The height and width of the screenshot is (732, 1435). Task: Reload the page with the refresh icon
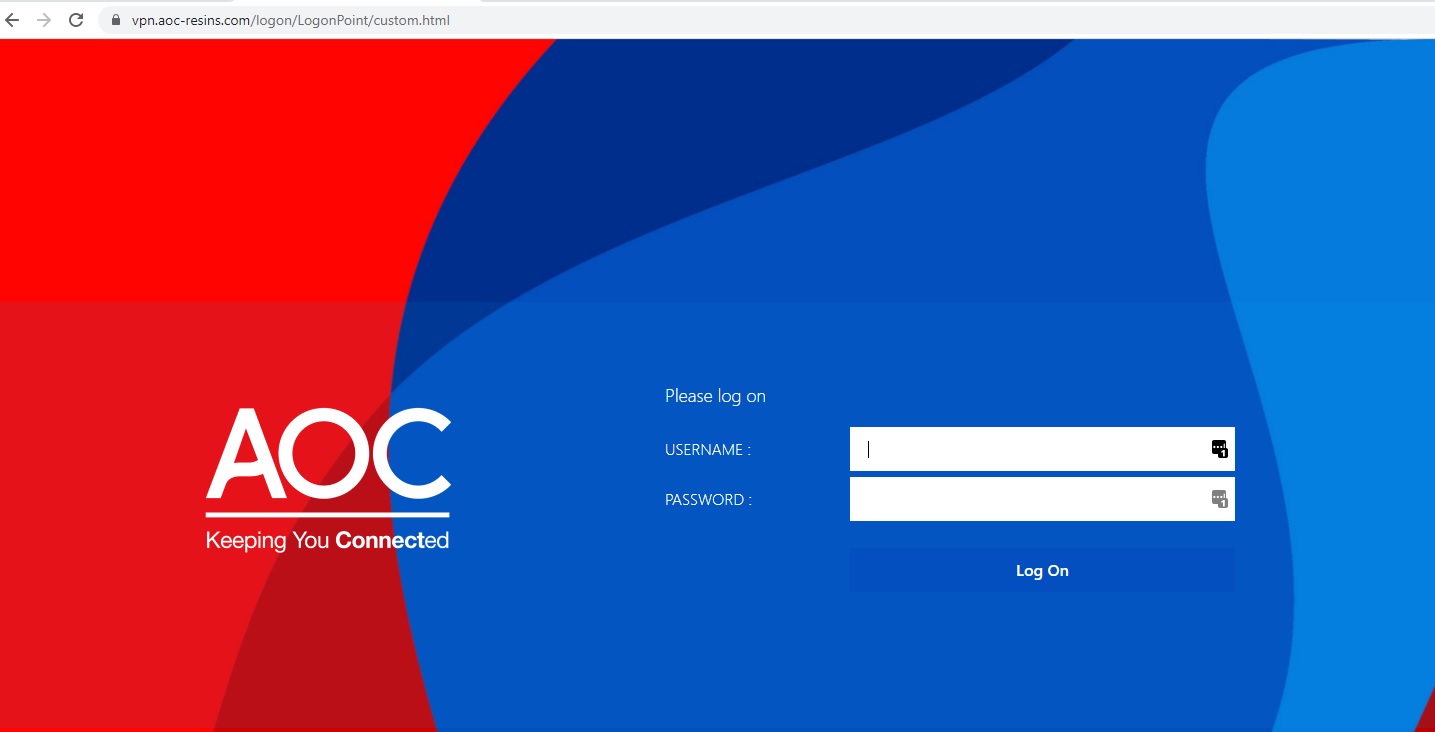coord(76,20)
